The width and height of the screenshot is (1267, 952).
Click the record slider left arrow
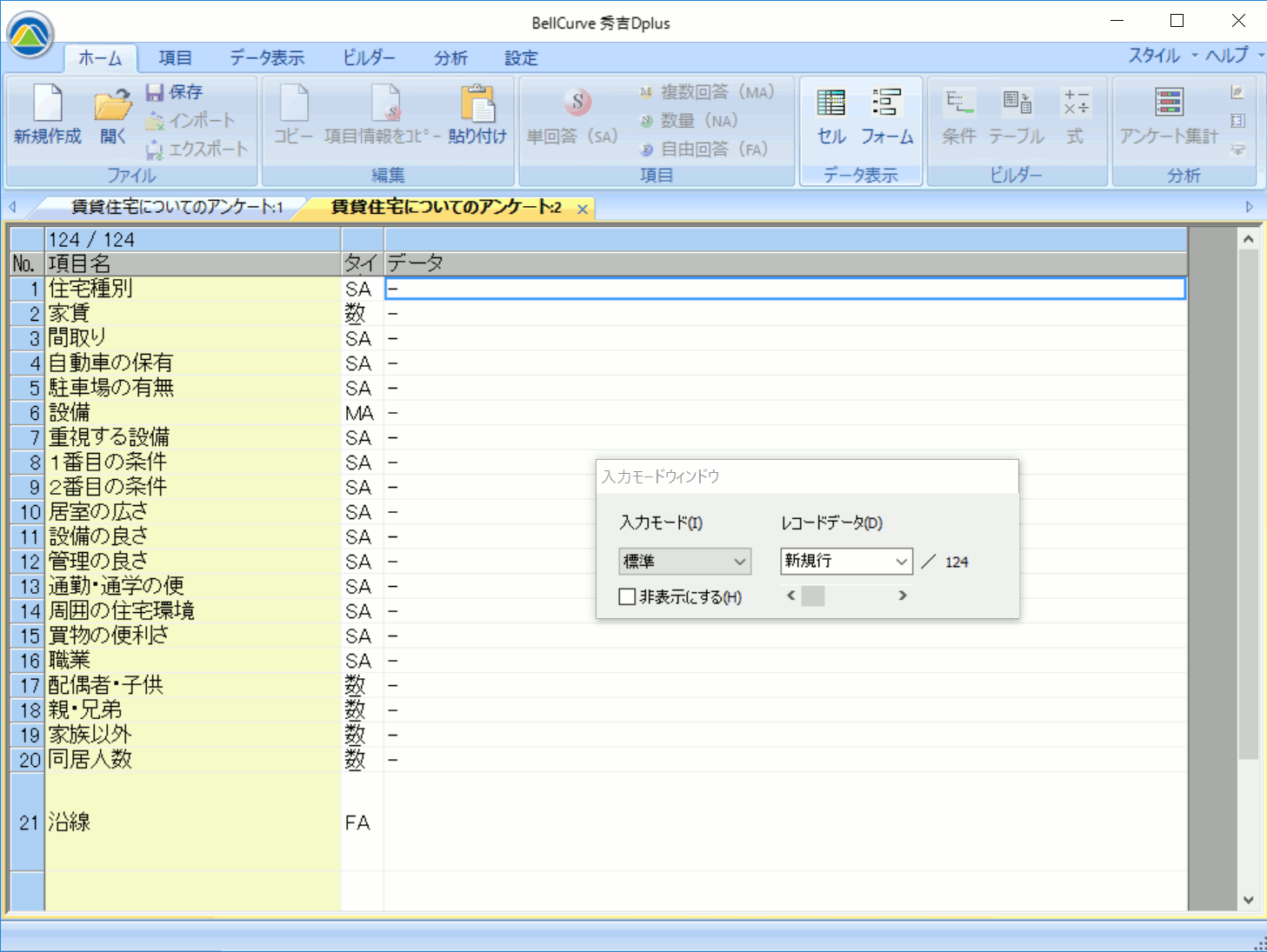click(x=790, y=596)
